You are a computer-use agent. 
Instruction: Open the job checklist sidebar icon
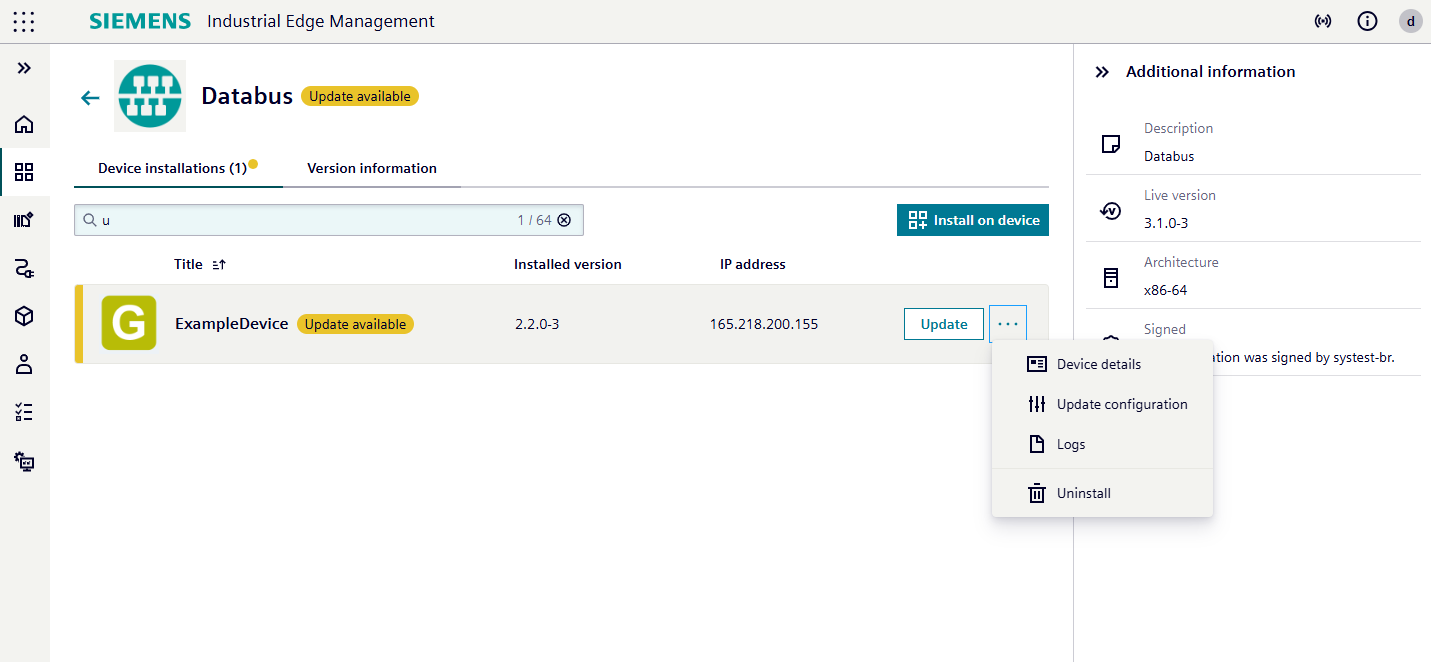[x=24, y=412]
